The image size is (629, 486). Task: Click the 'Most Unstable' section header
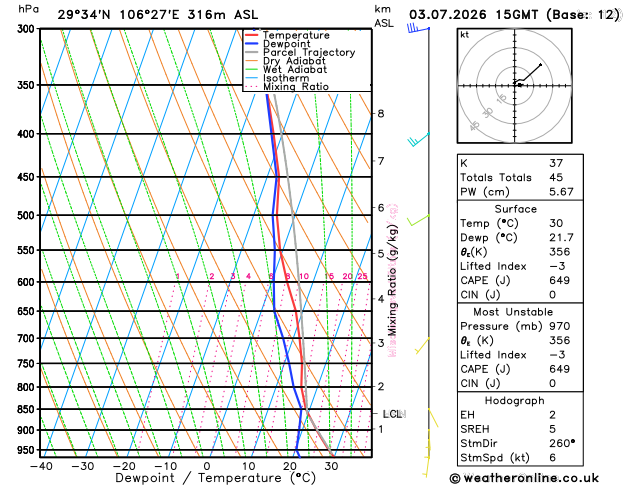(x=513, y=312)
